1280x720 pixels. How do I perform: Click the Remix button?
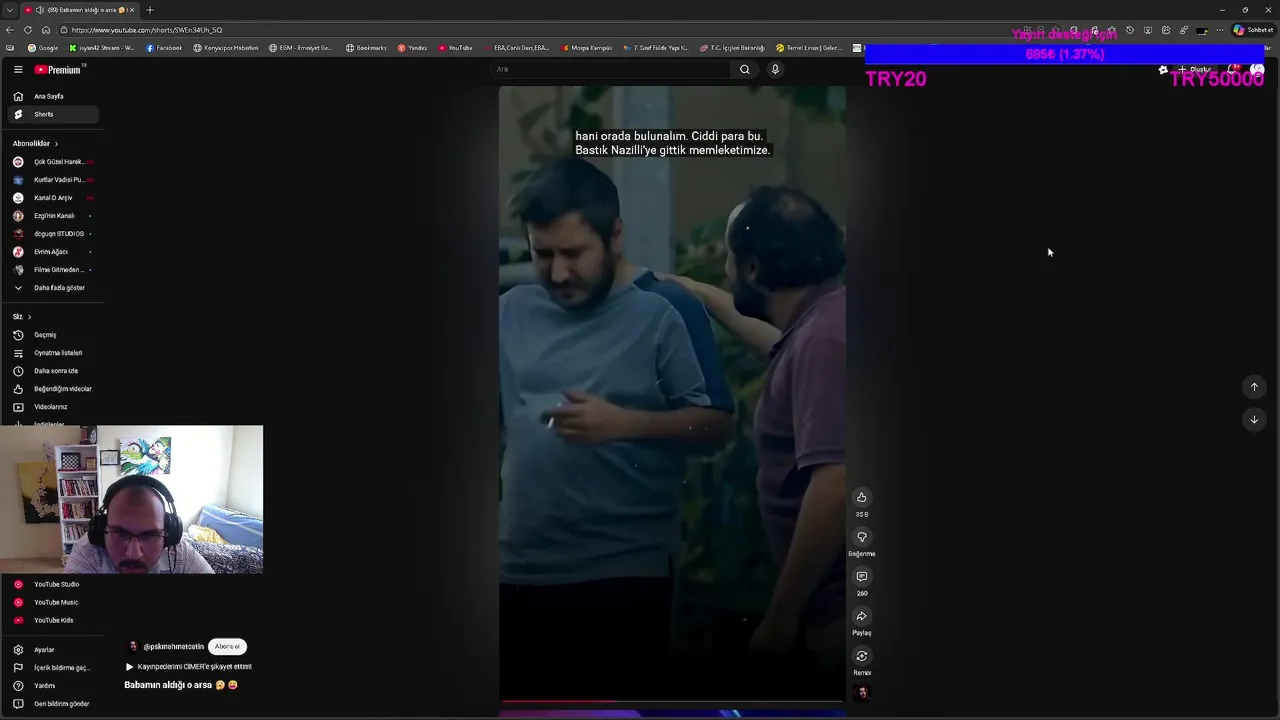(861, 656)
